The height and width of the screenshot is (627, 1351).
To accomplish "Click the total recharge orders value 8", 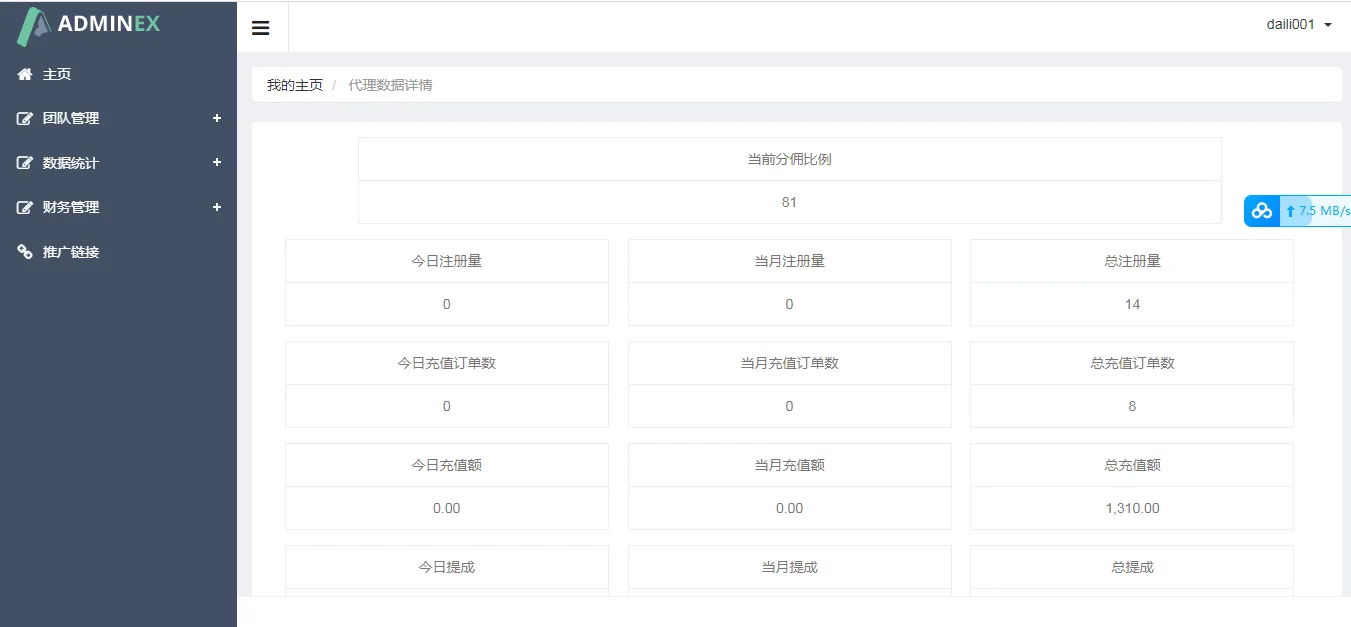I will 1132,406.
